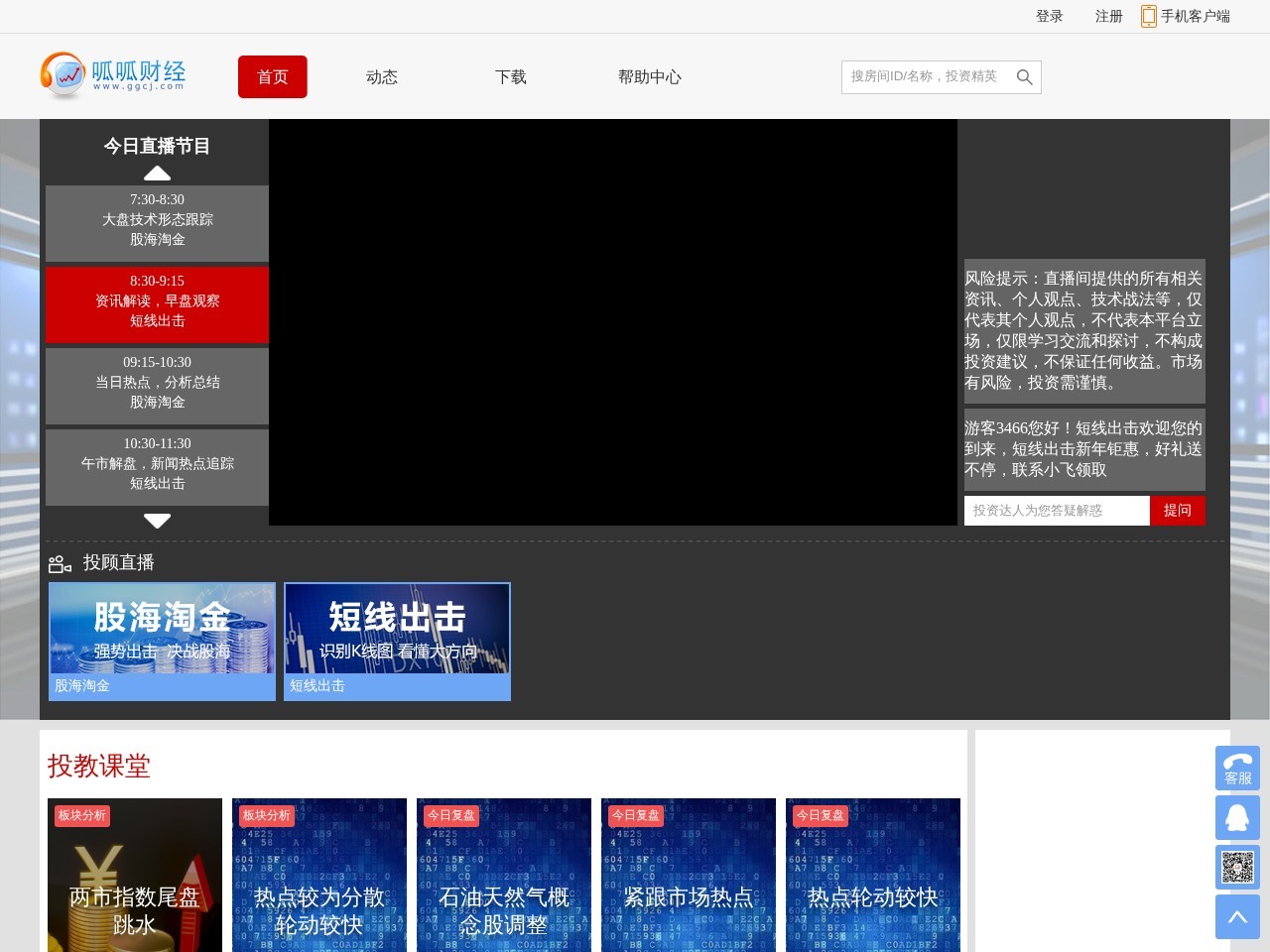1270x952 pixels.
Task: Collapse the schedule using the top arrow
Action: coord(158,173)
